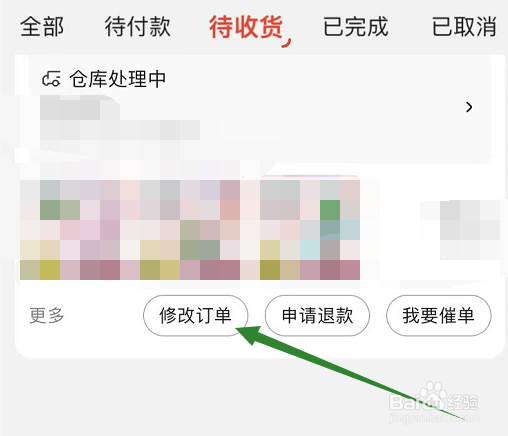508x436 pixels.
Task: Tap the 申请退款 button
Action: (x=317, y=315)
